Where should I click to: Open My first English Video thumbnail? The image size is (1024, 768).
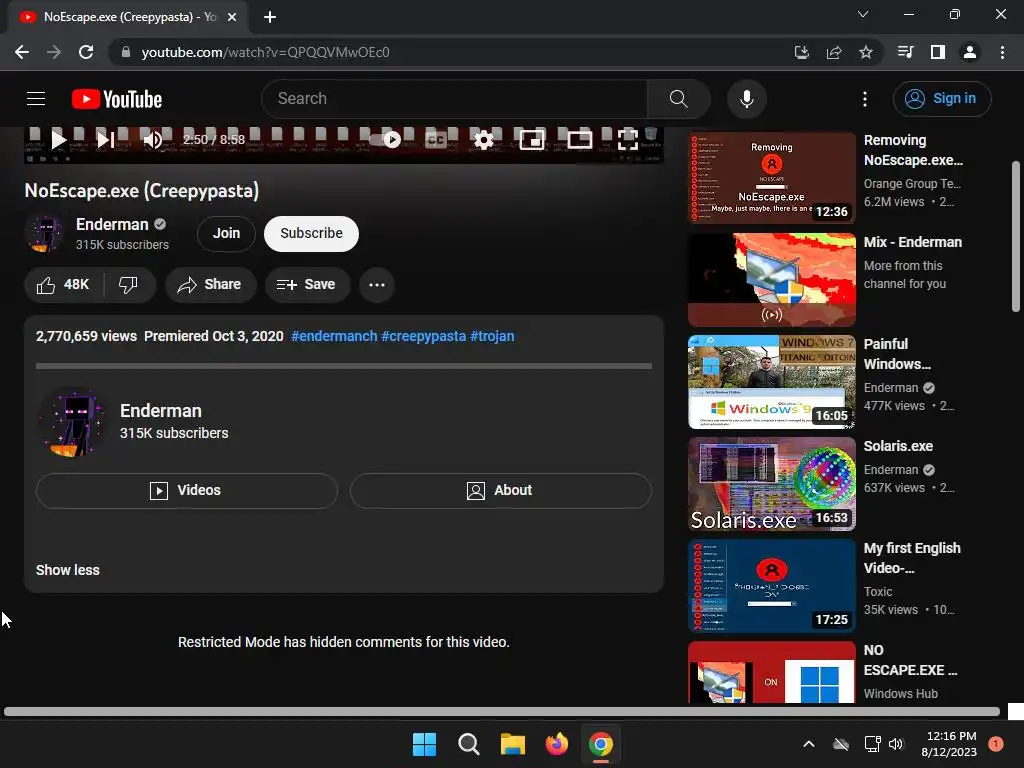point(772,586)
